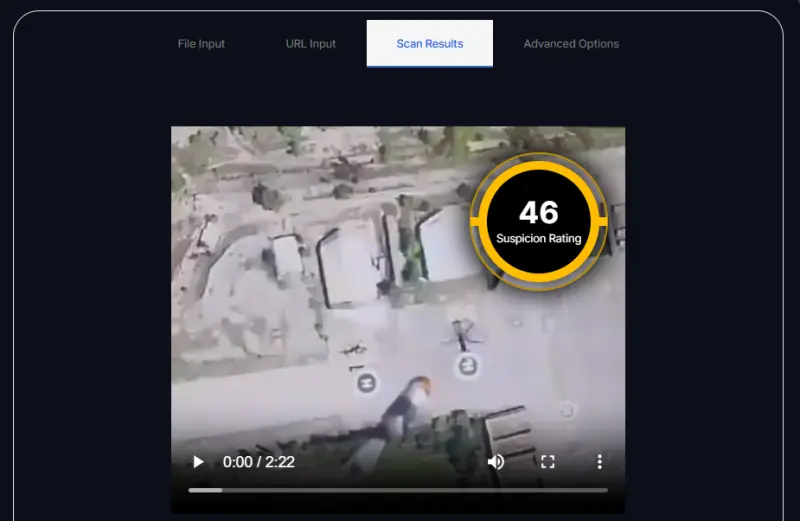Click the left circular marker icon in video
This screenshot has height=521, width=800.
(366, 382)
